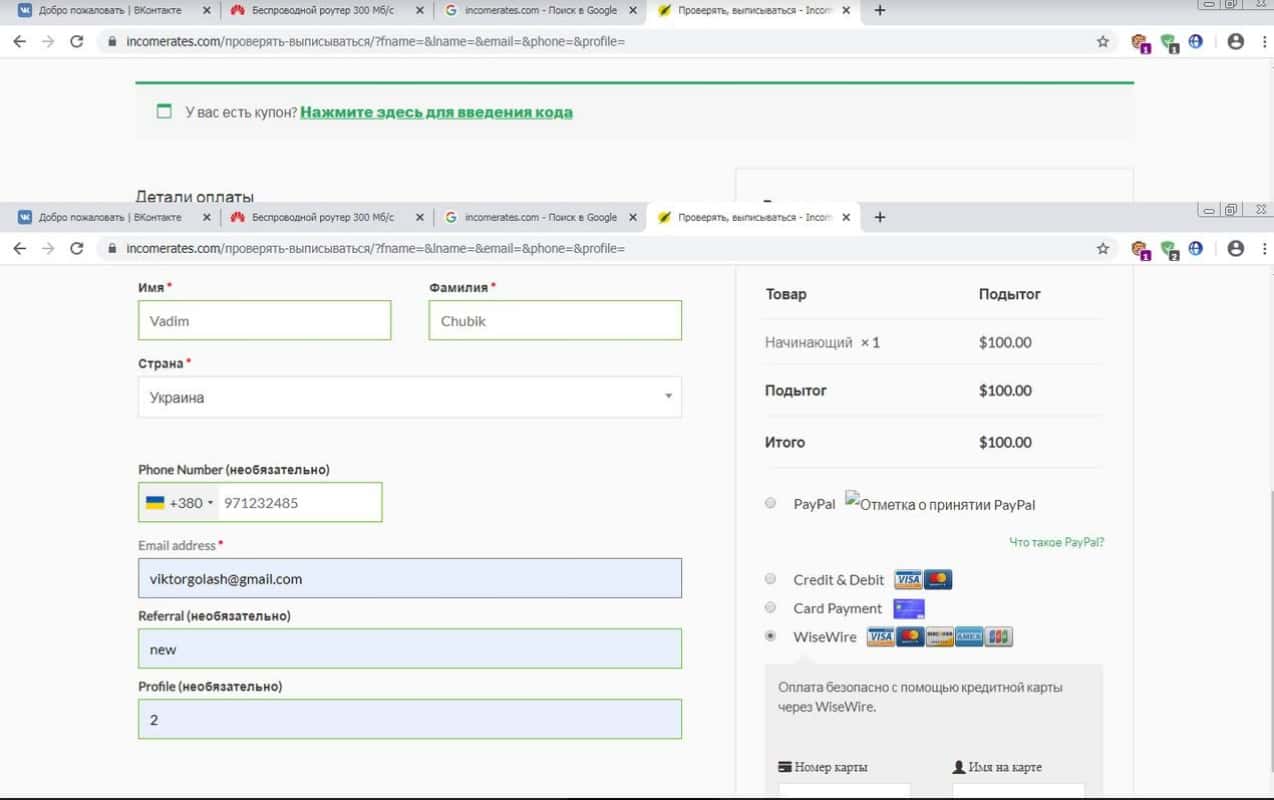Focus the Имя field containing Vadim
Viewport: 1274px width, 800px height.
(x=264, y=321)
